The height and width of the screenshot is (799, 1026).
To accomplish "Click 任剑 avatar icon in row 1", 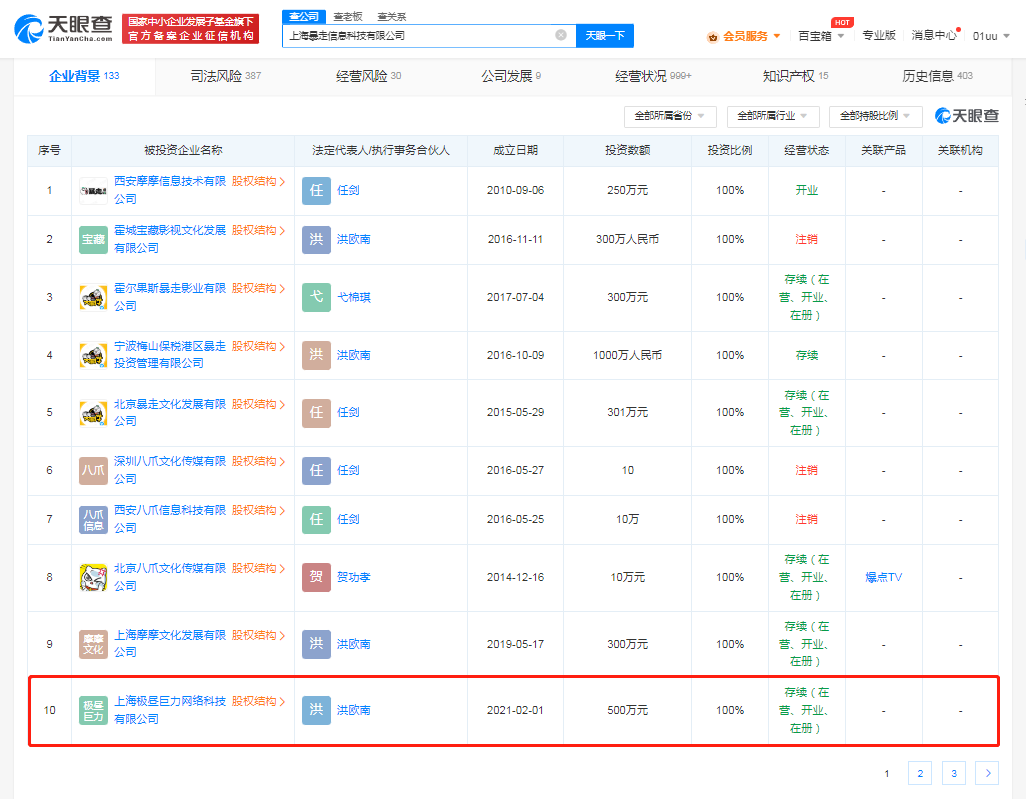I will click(x=316, y=190).
